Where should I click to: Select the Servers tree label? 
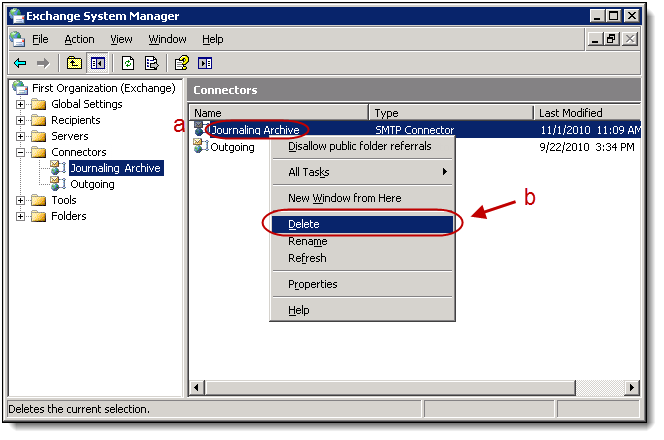(x=70, y=136)
